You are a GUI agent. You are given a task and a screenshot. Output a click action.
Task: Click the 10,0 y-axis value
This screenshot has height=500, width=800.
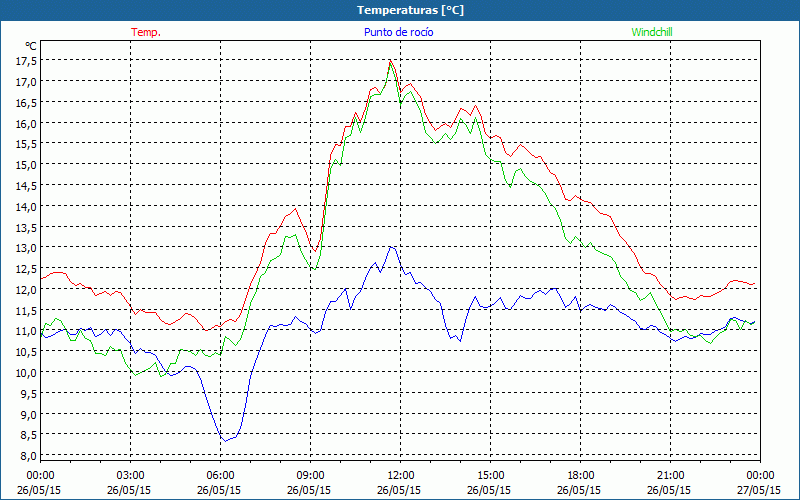tap(27, 372)
